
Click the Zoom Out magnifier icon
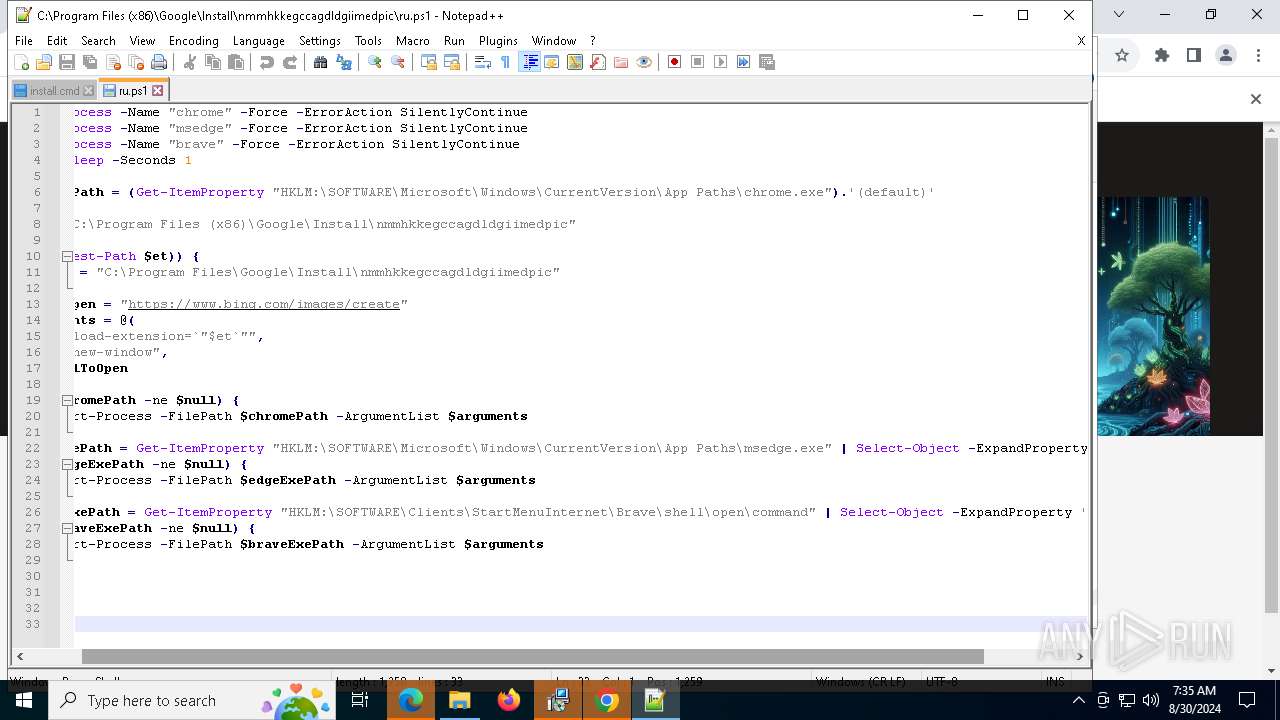point(398,62)
